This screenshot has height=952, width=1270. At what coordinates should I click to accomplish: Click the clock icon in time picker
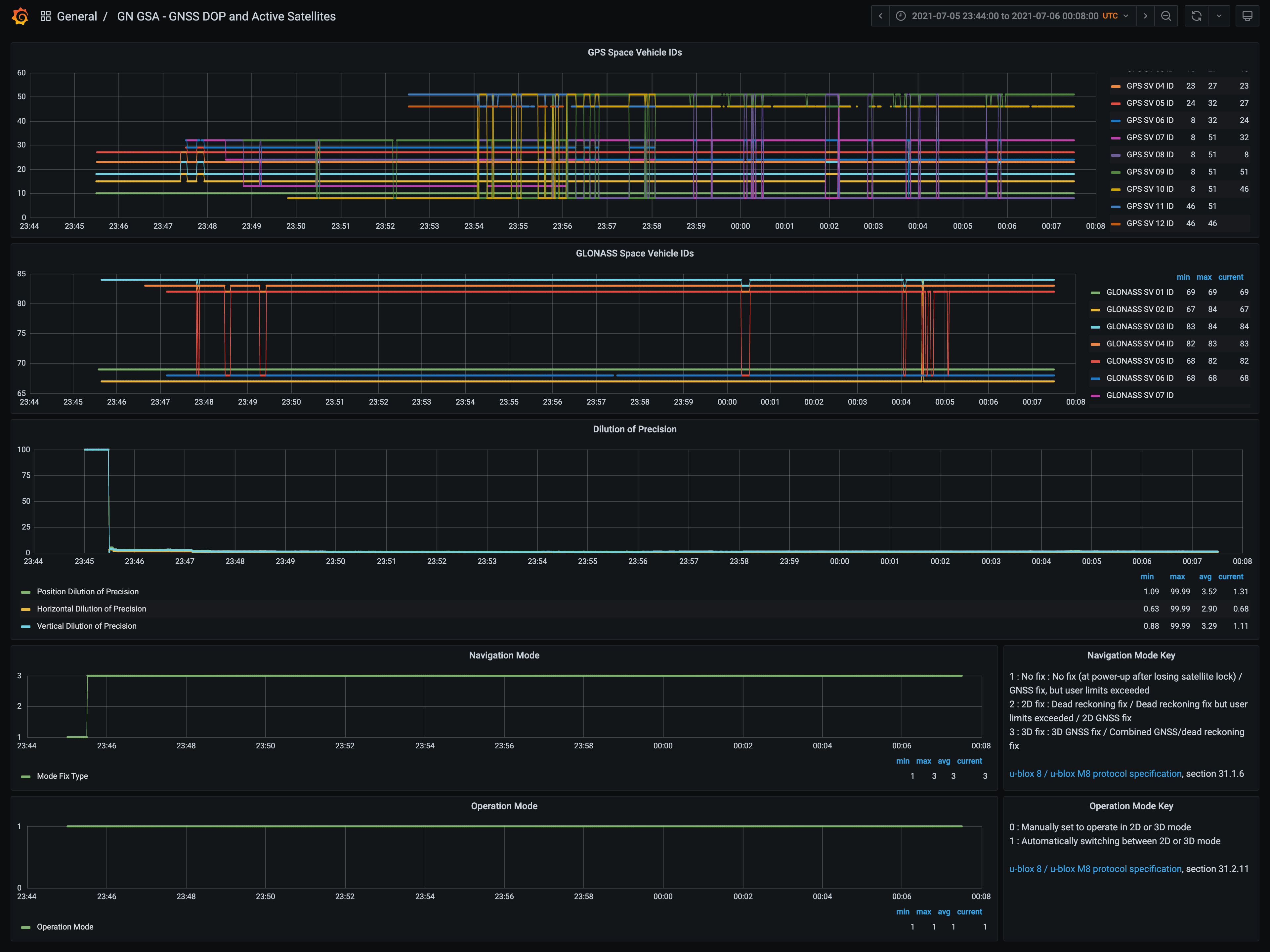[x=901, y=16]
